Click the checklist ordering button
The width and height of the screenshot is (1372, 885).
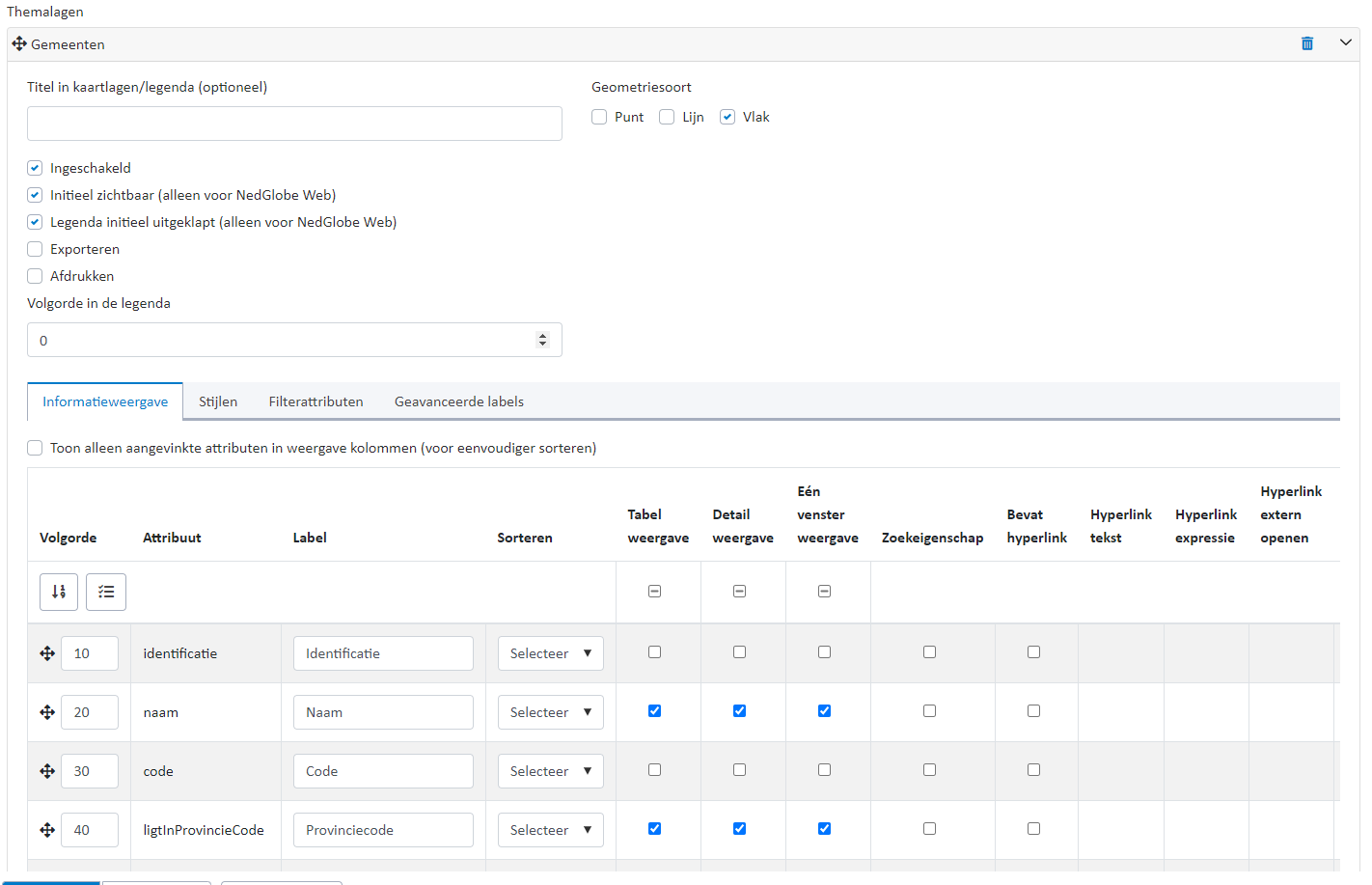106,592
